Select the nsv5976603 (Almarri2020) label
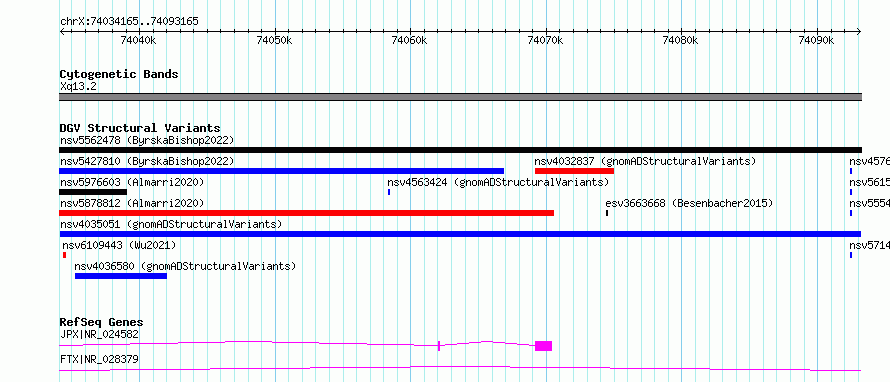The image size is (890, 382). (x=132, y=182)
